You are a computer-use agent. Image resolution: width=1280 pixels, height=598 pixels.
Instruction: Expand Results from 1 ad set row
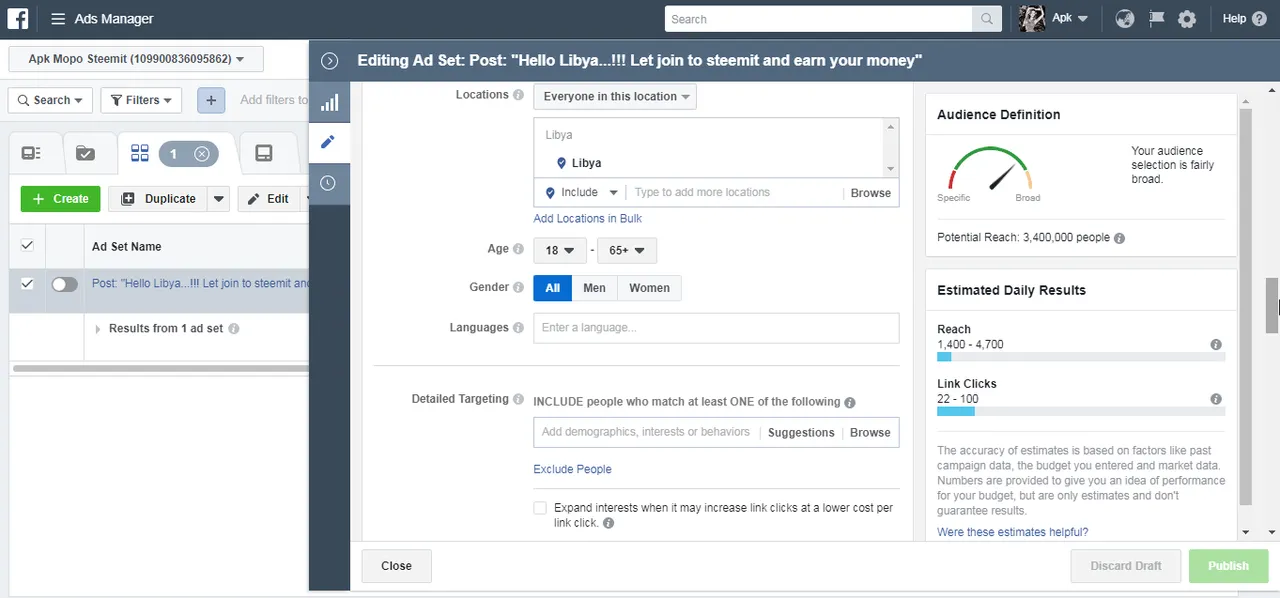pyautogui.click(x=98, y=329)
